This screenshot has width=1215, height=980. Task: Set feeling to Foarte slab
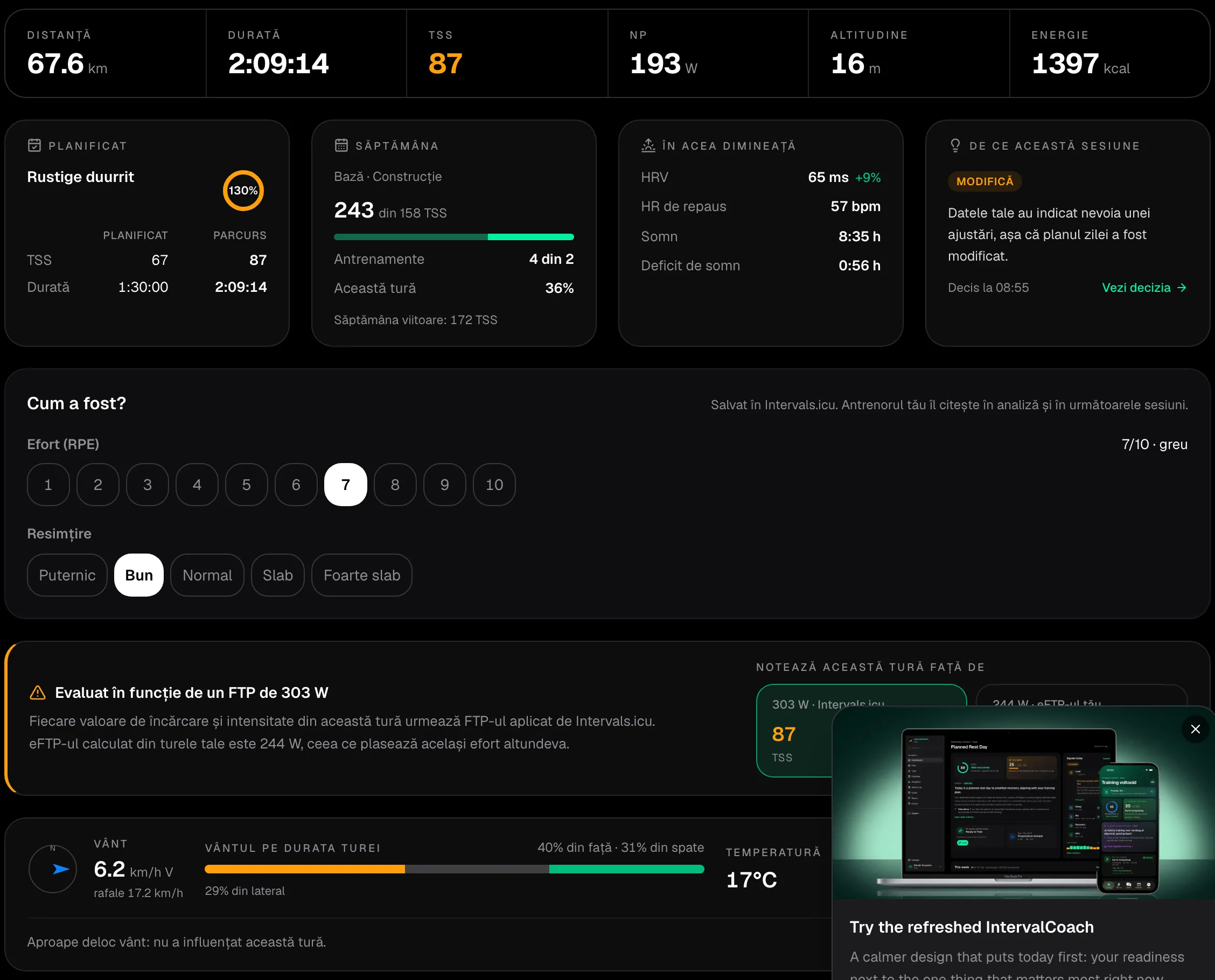(362, 575)
